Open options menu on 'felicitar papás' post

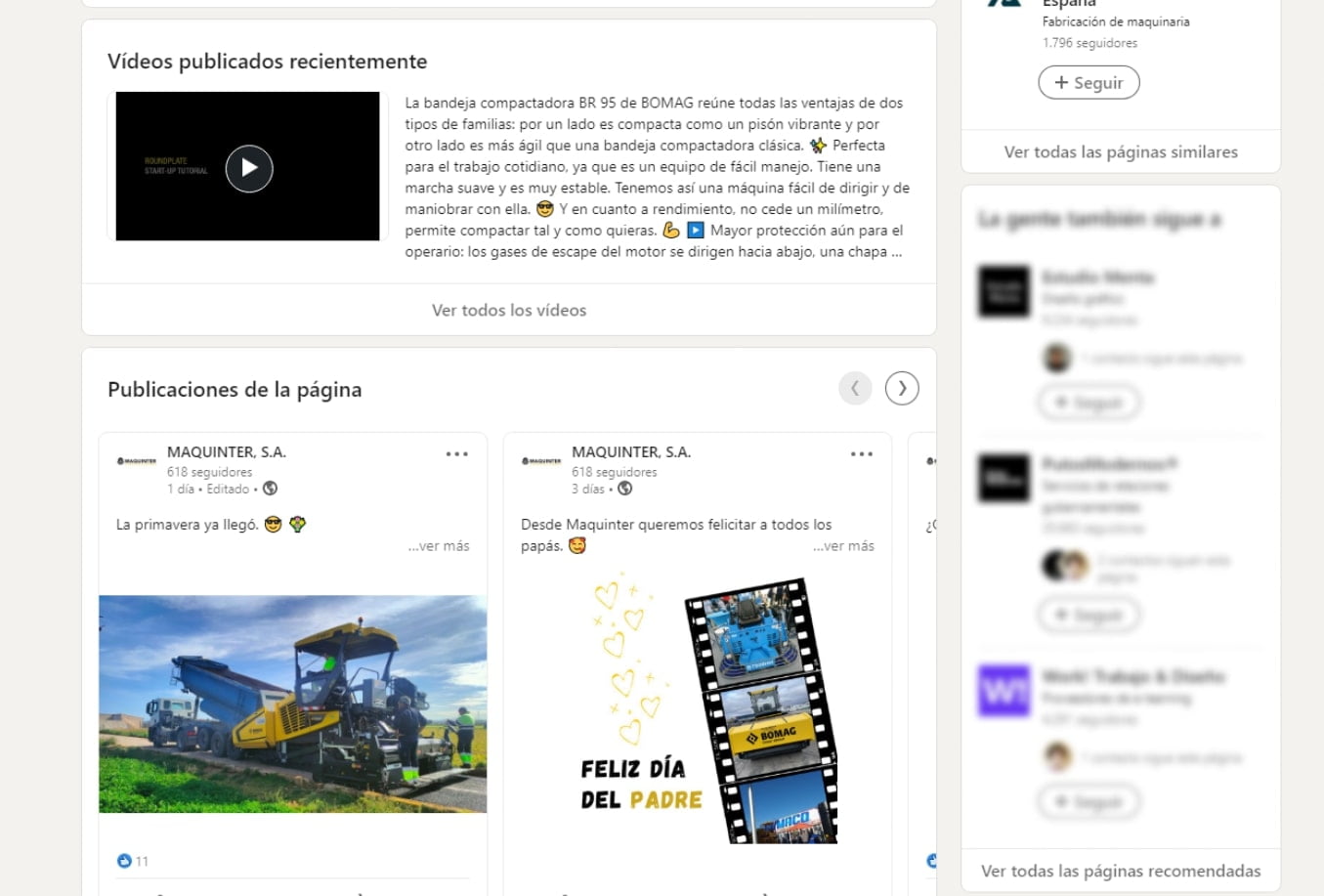pos(861,453)
